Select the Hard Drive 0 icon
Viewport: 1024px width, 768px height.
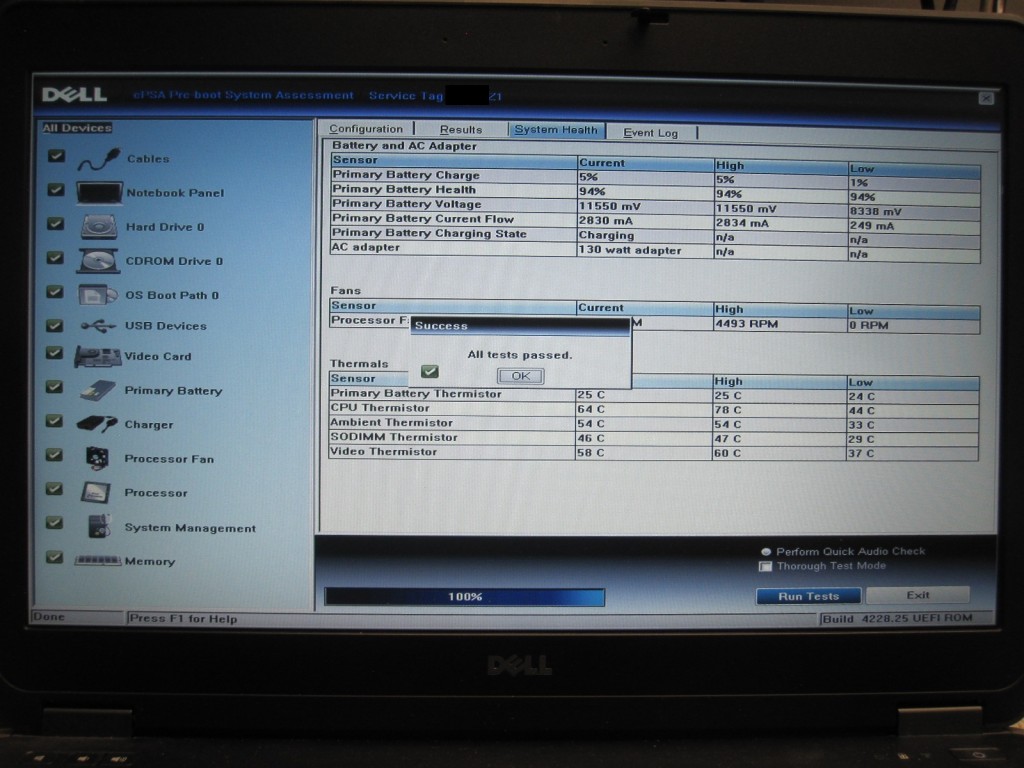click(99, 227)
